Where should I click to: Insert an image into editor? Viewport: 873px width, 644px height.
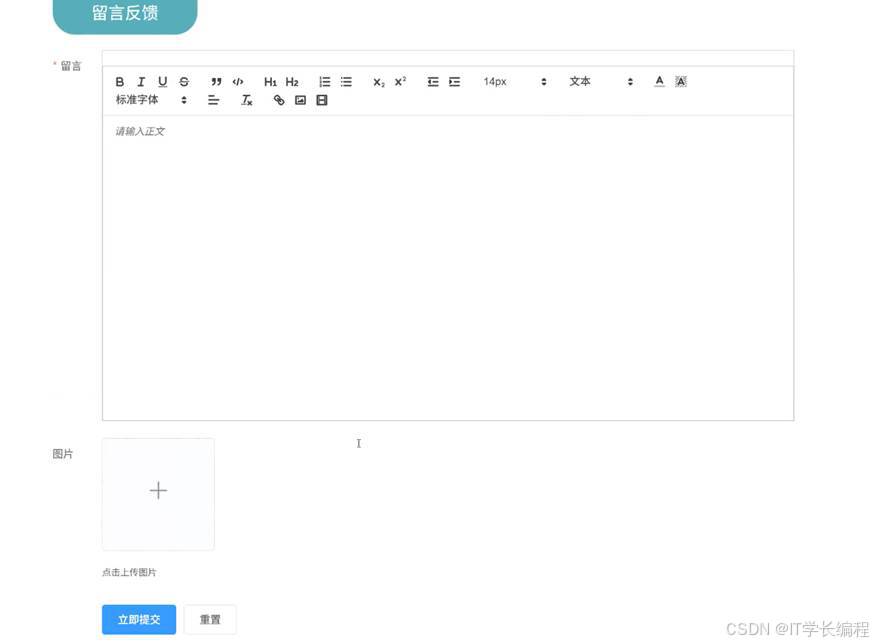point(301,100)
